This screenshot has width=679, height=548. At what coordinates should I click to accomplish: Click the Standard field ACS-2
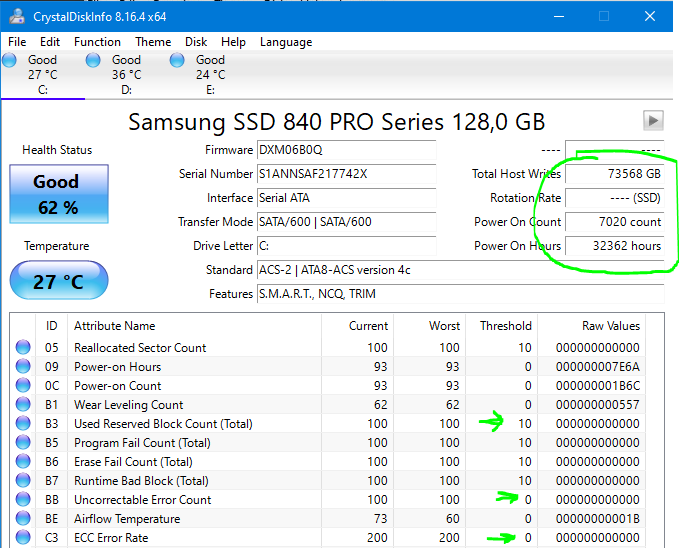[x=460, y=270]
